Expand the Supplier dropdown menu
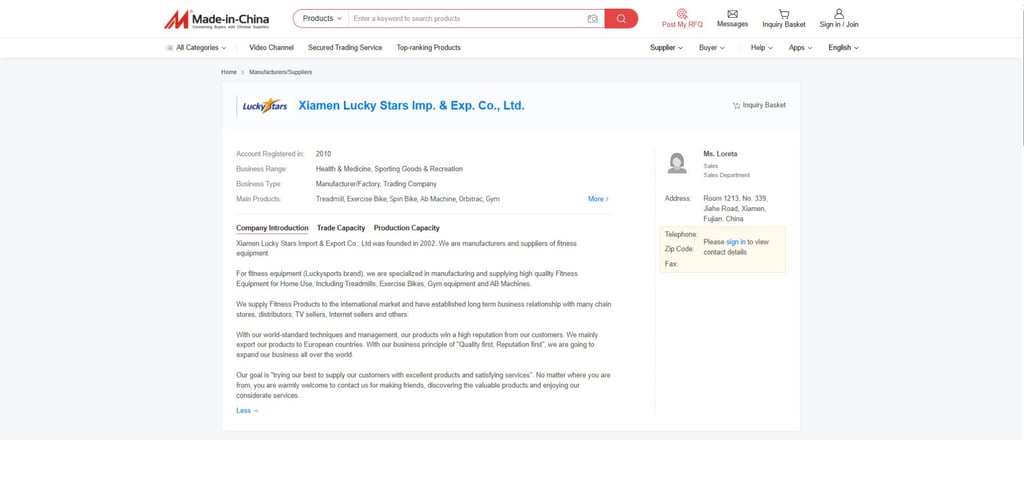This screenshot has height=485, width=1024. 666,48
